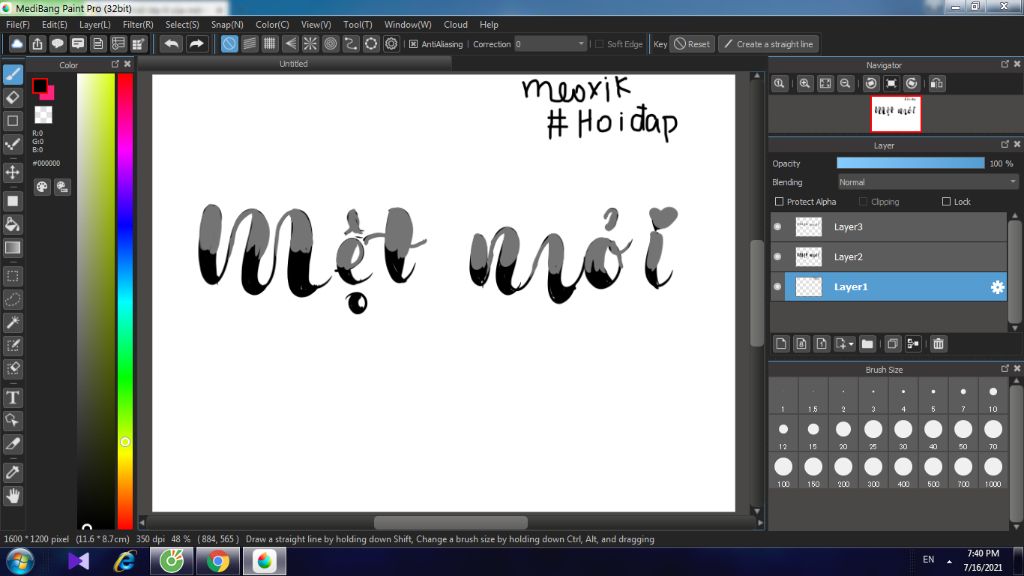The width and height of the screenshot is (1024, 576).
Task: Select the Text tool
Action: pyautogui.click(x=12, y=397)
